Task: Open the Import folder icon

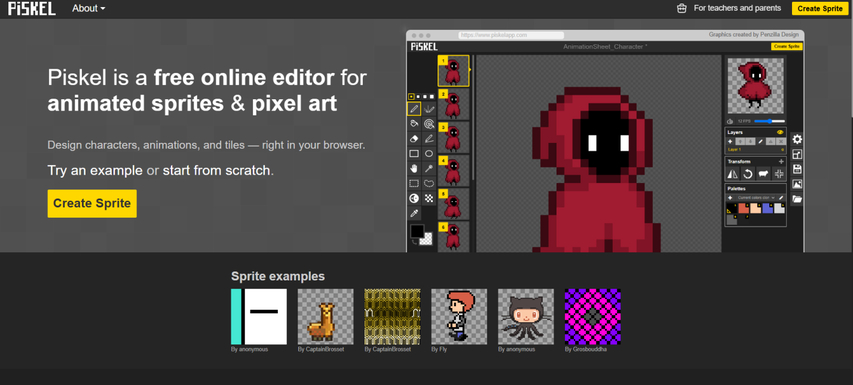Action: [797, 199]
